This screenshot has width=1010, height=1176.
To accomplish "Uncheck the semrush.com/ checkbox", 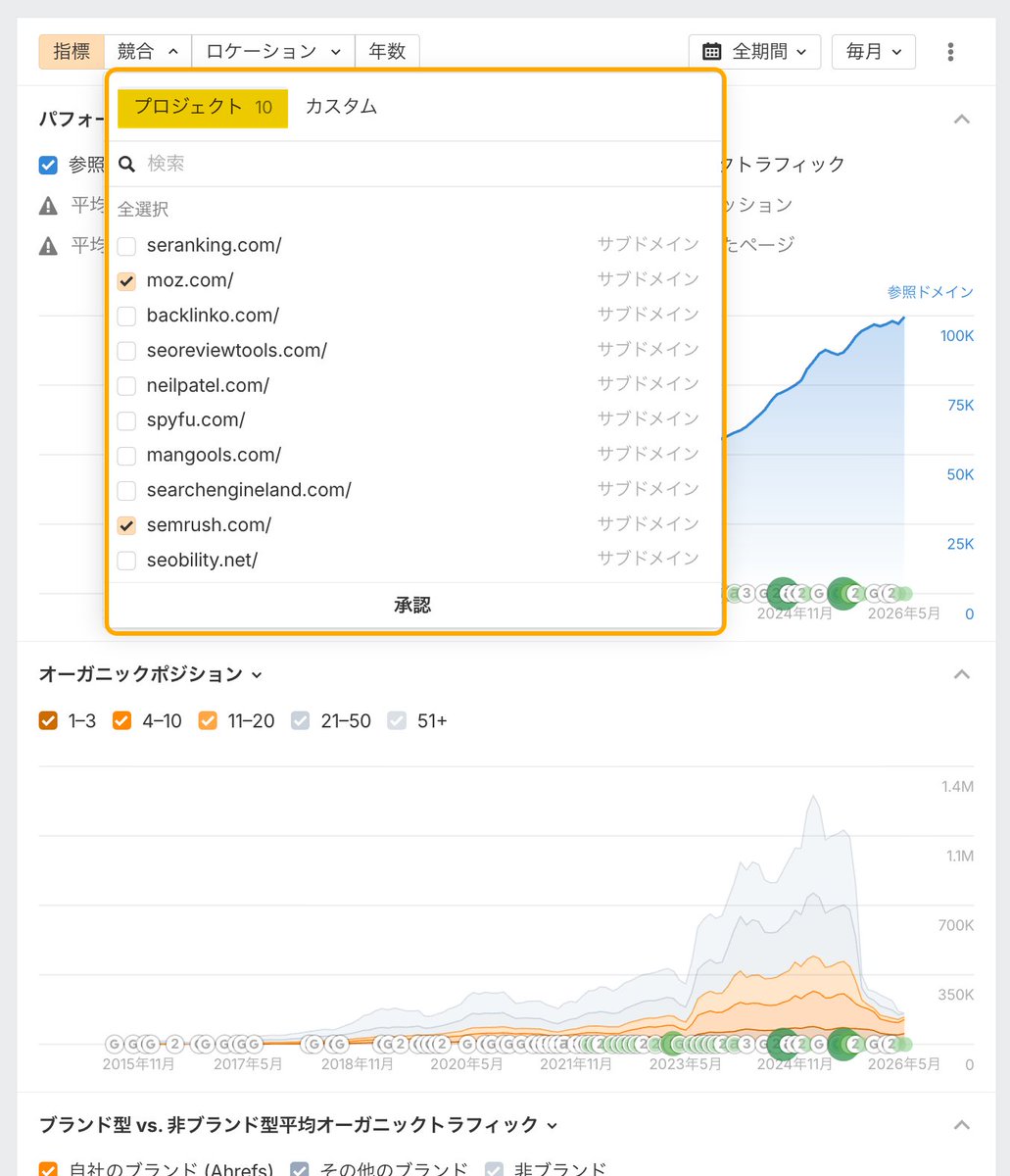I will (126, 525).
